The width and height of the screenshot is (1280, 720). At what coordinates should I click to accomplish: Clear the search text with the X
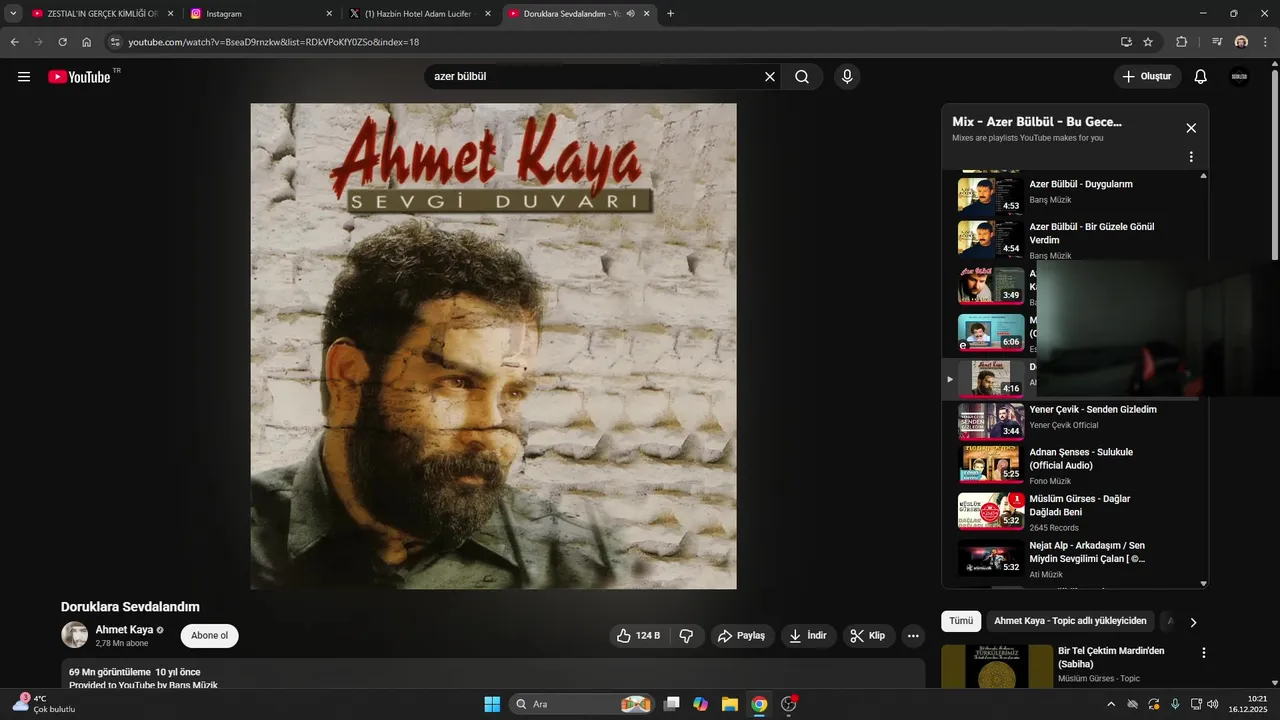pos(770,77)
